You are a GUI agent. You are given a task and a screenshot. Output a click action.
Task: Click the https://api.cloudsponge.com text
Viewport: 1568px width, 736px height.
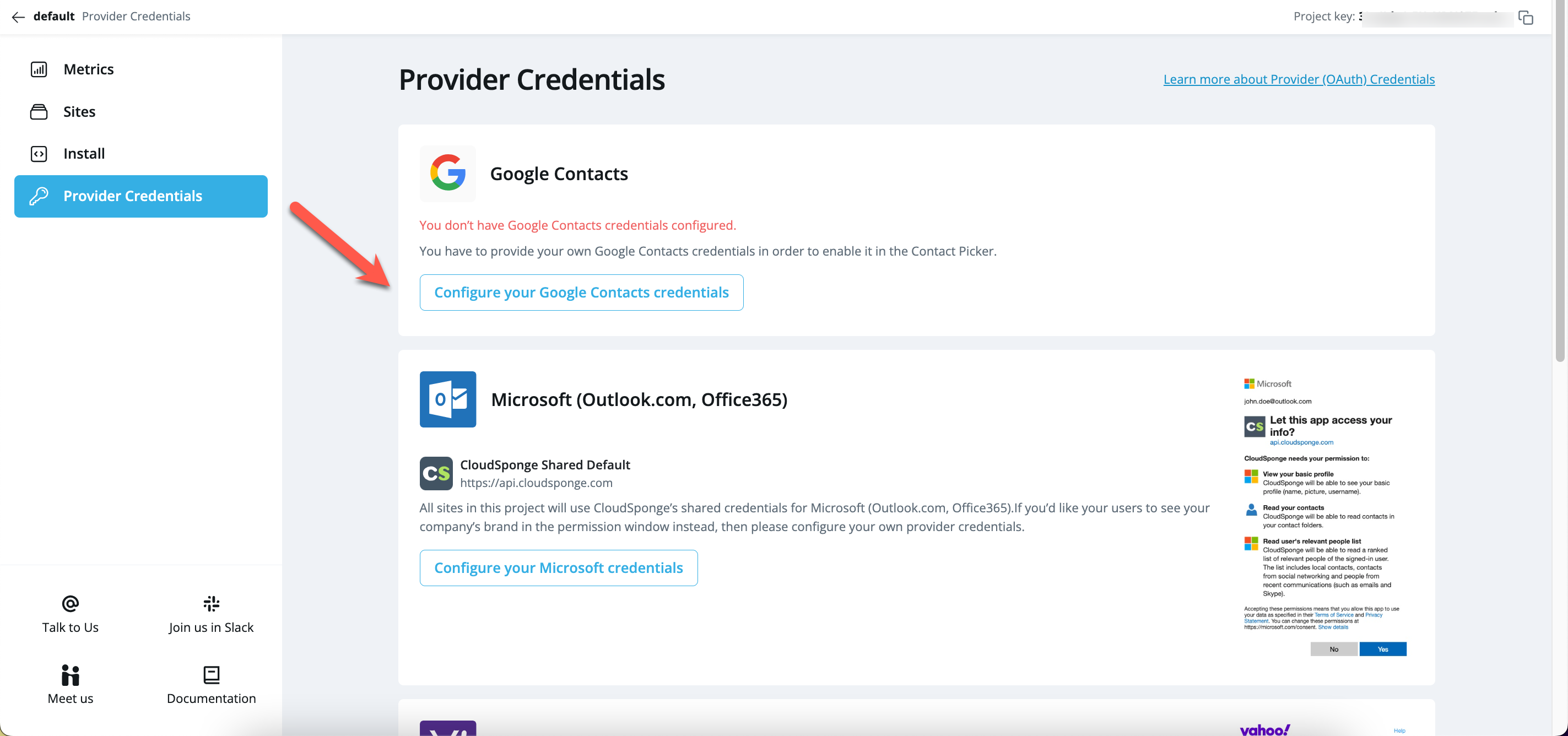pos(536,483)
